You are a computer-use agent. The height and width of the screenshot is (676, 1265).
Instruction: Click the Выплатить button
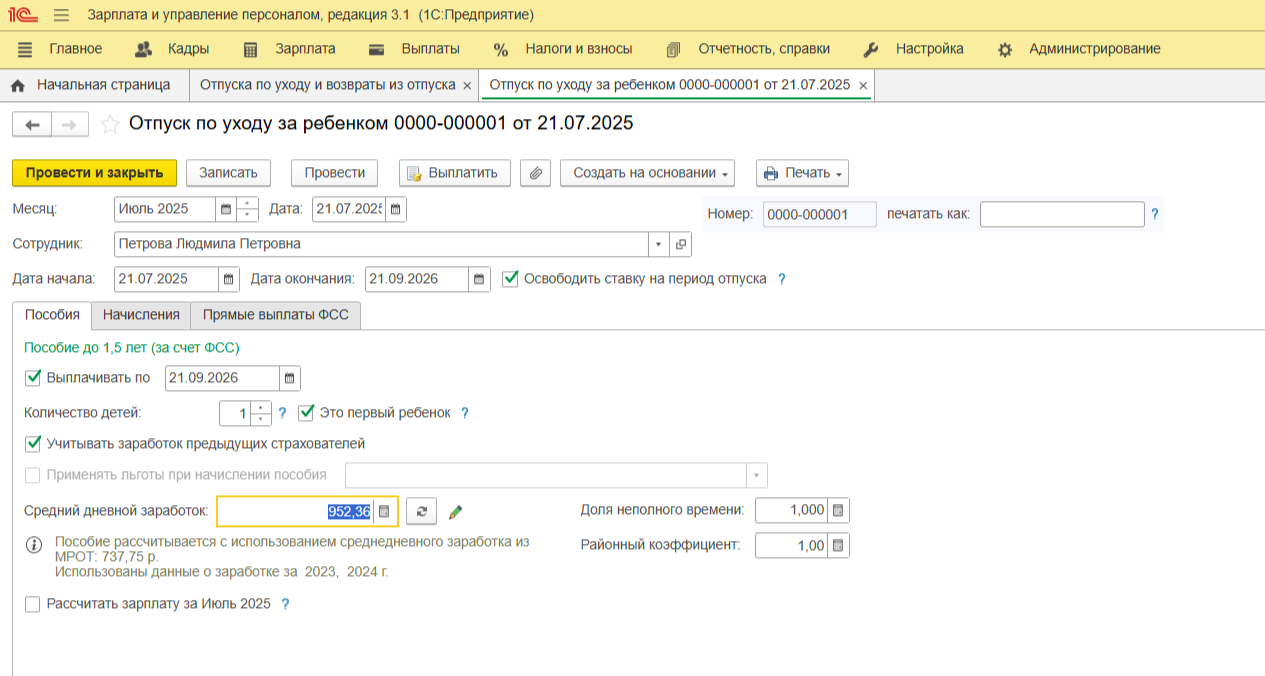click(x=455, y=173)
